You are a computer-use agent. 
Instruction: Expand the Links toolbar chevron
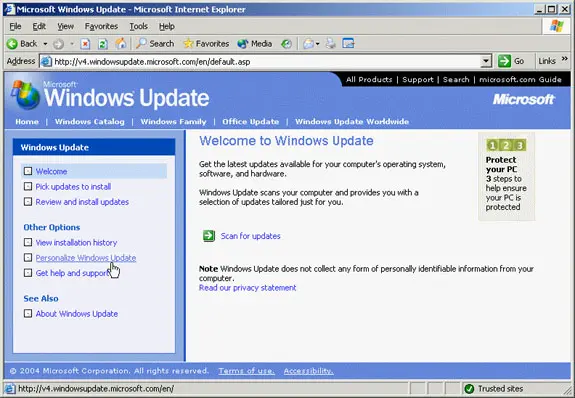(565, 59)
